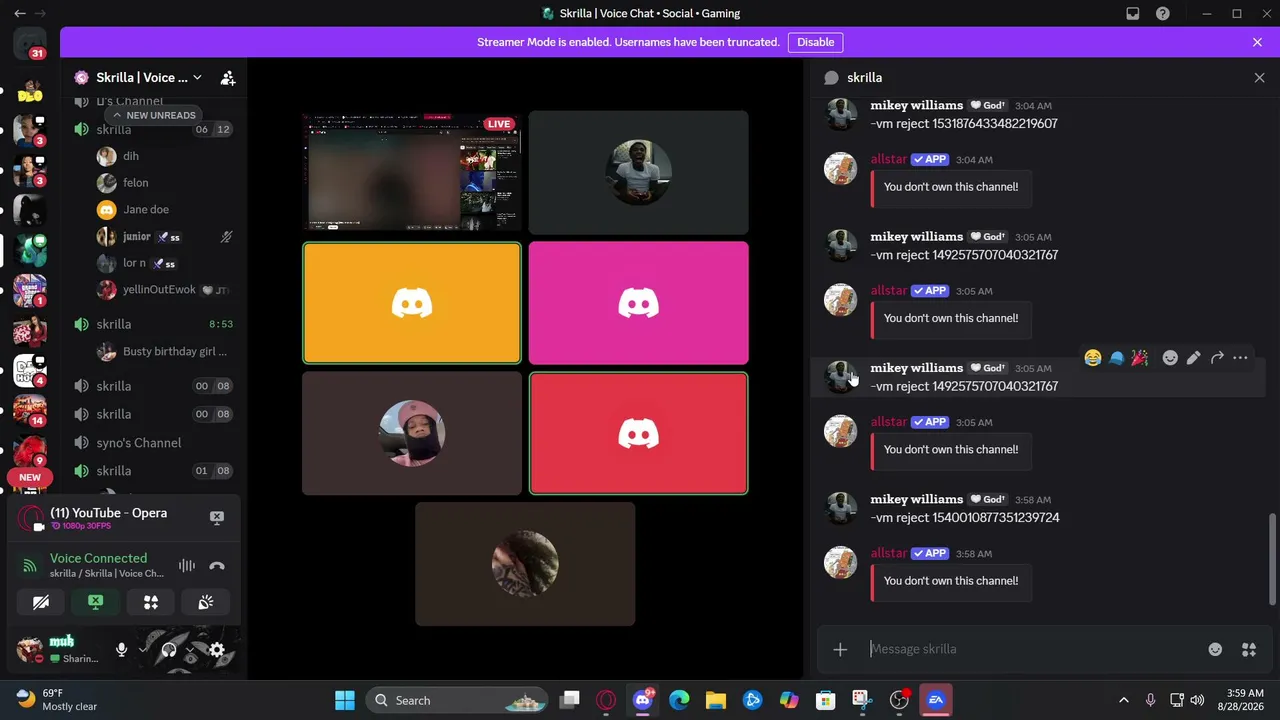Open Microsoft Edge from the taskbar
This screenshot has width=1280, height=720.
[679, 700]
